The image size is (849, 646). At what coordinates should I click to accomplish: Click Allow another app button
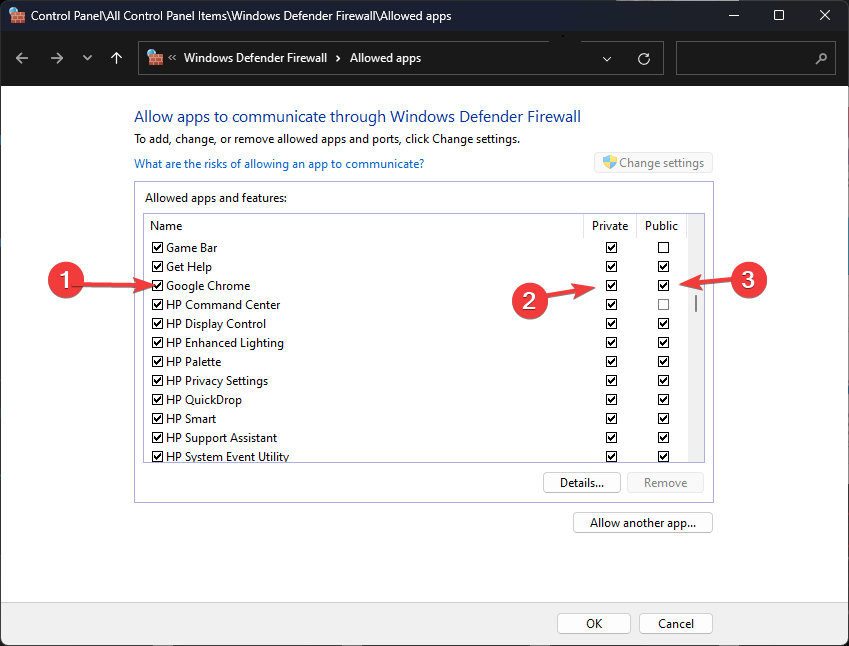(x=643, y=523)
